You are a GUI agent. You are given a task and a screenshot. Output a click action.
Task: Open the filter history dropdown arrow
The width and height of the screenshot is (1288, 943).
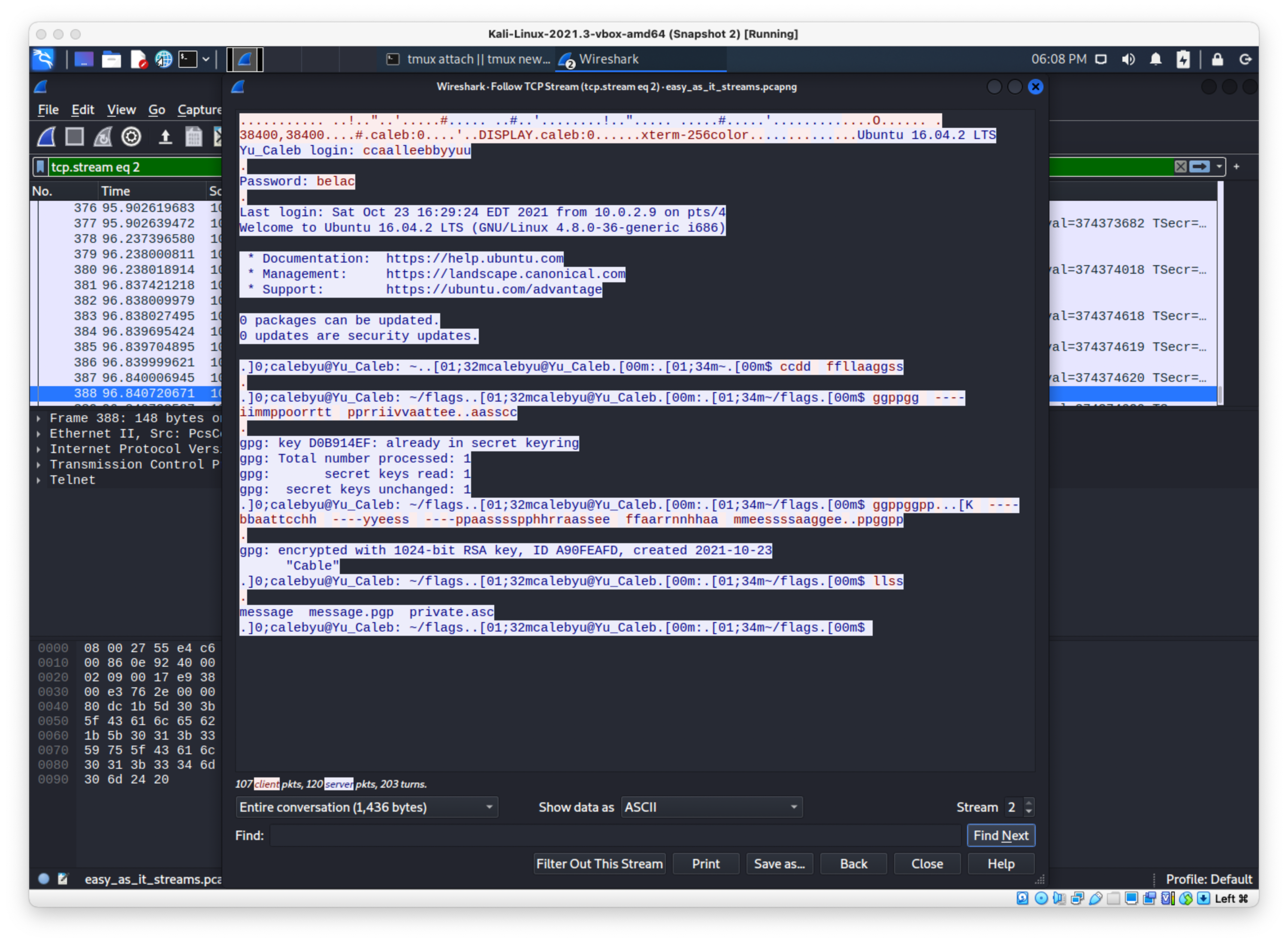[1219, 167]
